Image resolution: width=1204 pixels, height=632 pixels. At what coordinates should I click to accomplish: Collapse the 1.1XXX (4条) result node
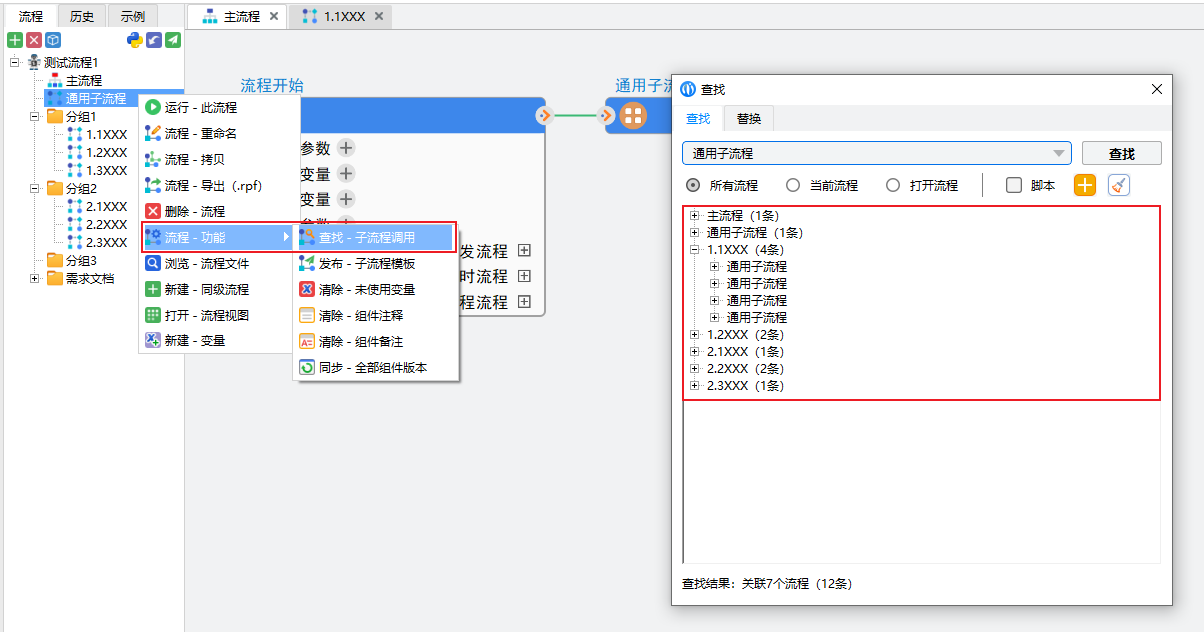point(695,250)
